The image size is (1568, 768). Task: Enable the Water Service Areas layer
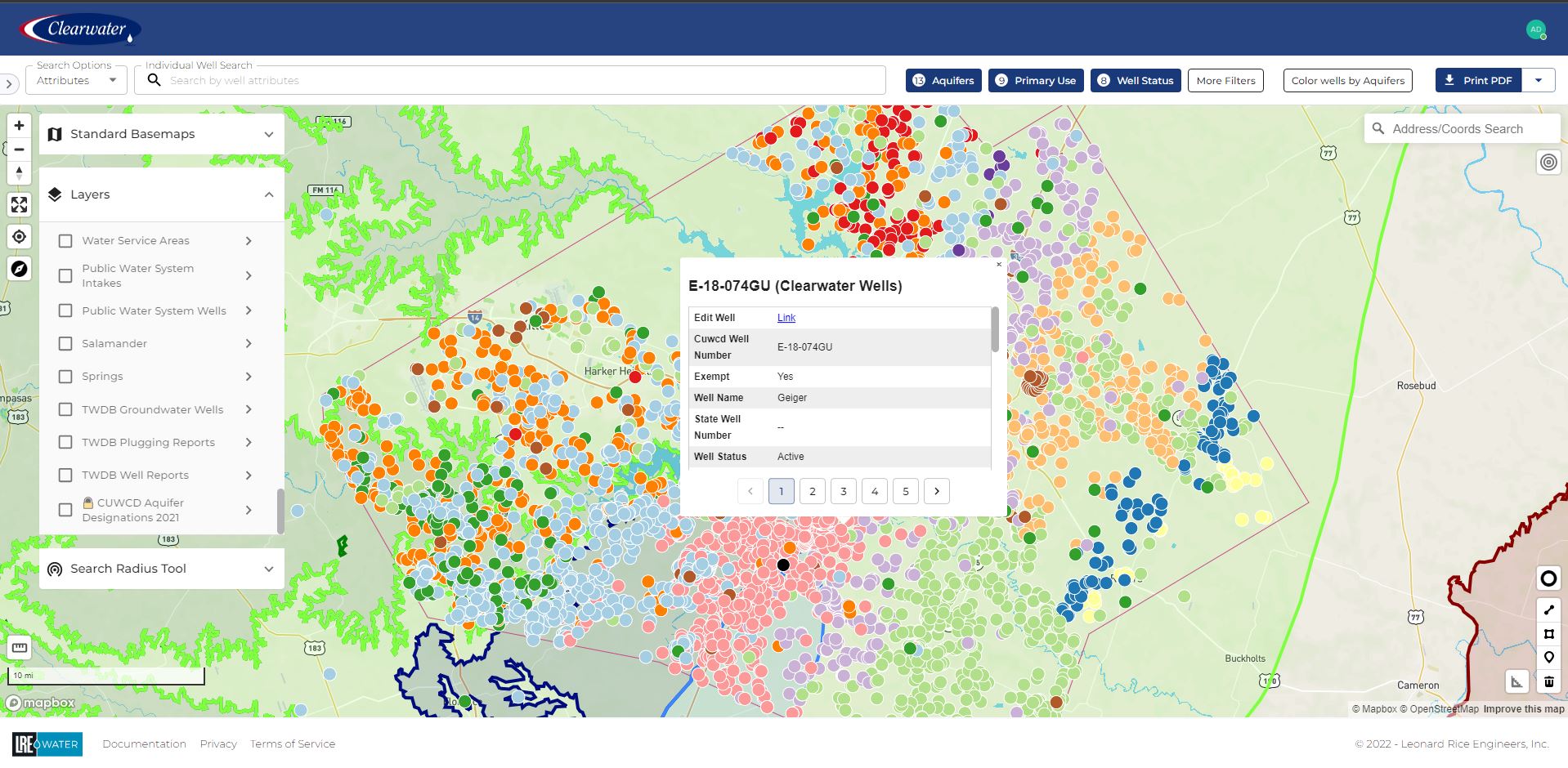click(x=65, y=241)
